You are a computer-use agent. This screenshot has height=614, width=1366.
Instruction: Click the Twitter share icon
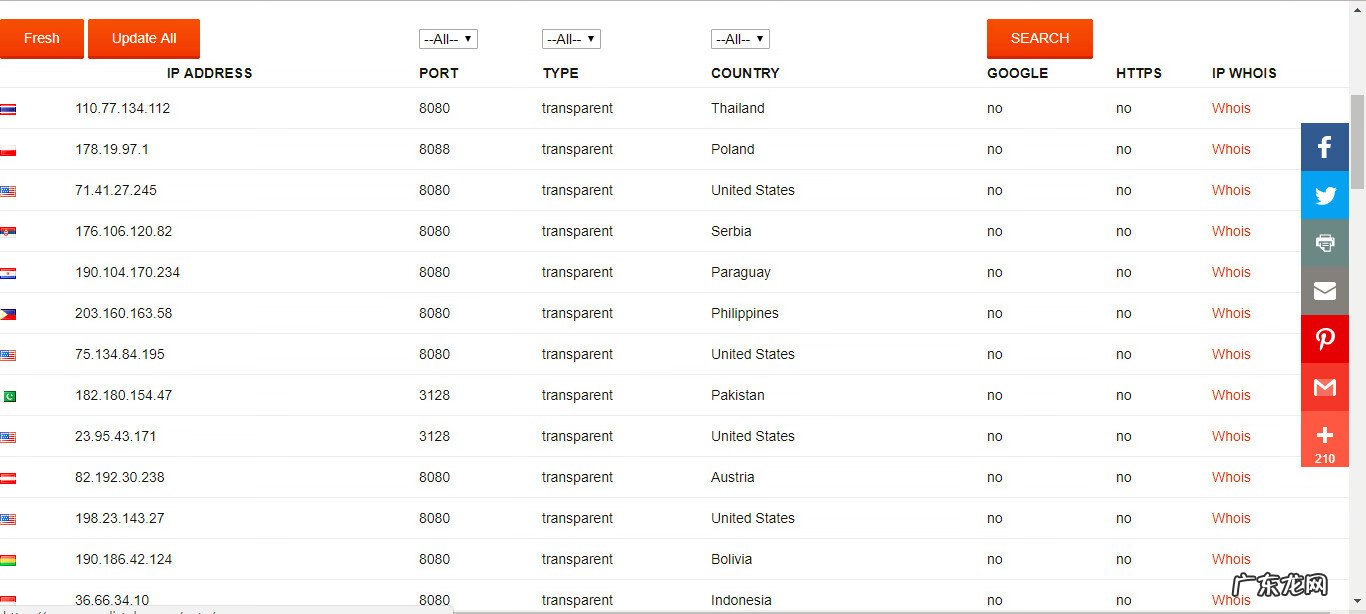click(x=1325, y=195)
